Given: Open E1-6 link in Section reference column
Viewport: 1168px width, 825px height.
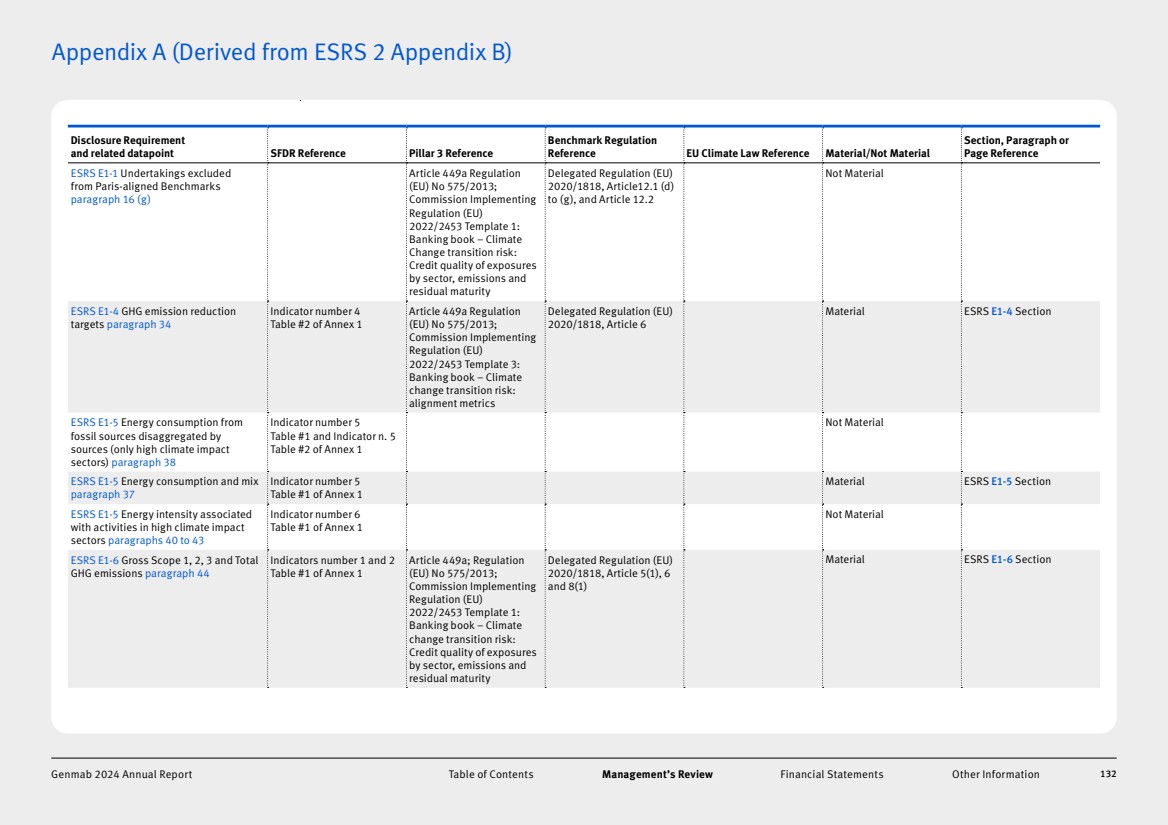Looking at the screenshot, I should pos(1001,561).
